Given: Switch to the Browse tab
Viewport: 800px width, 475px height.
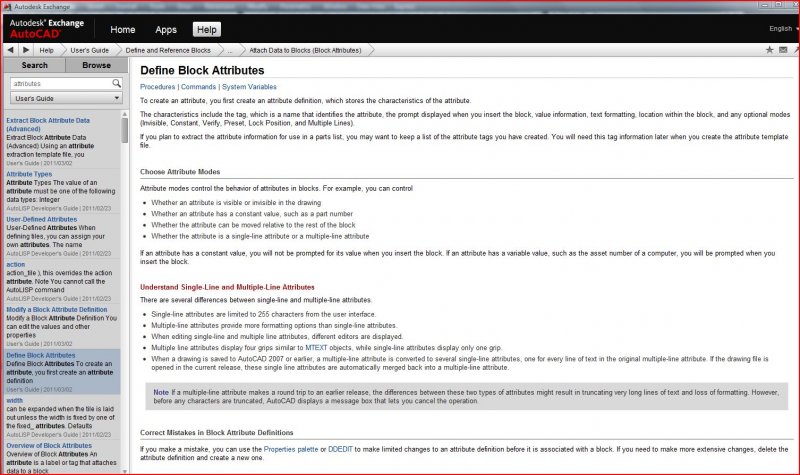Looking at the screenshot, I should [96, 65].
